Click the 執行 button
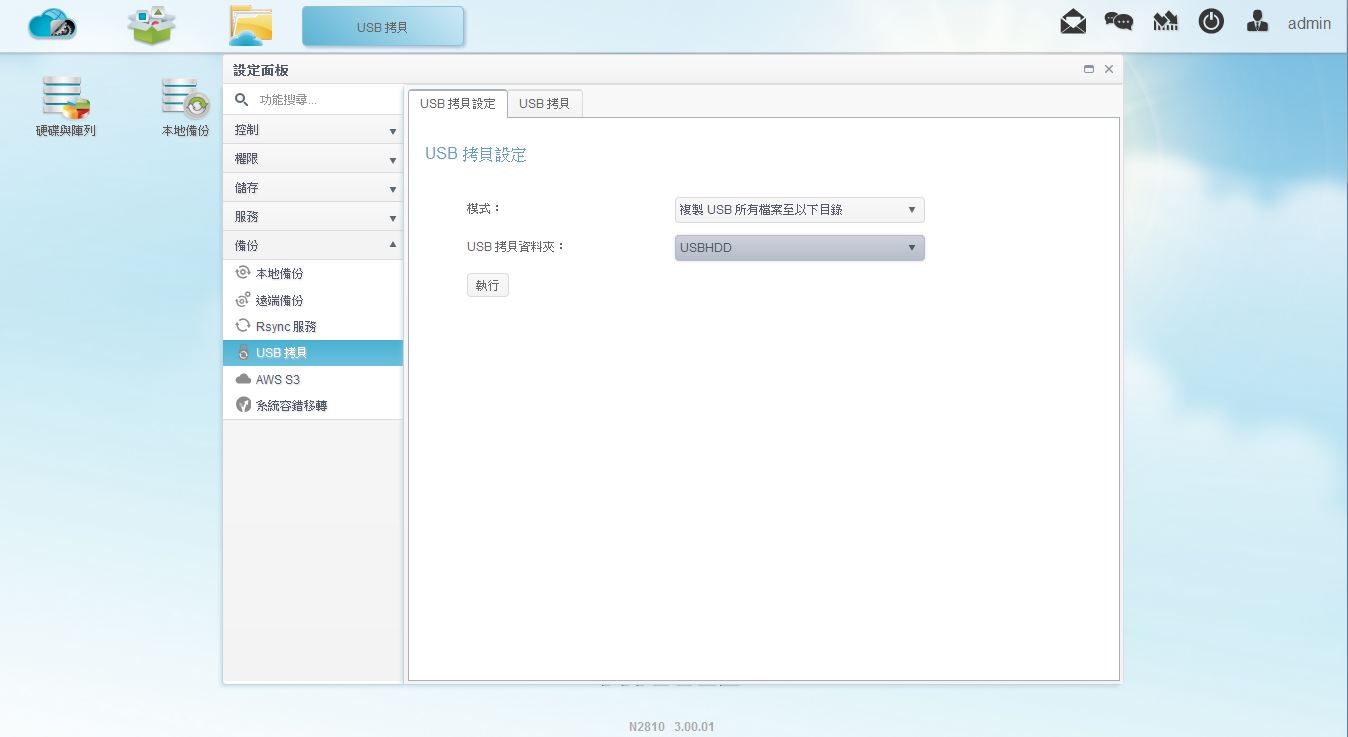The image size is (1348, 737). 488,285
